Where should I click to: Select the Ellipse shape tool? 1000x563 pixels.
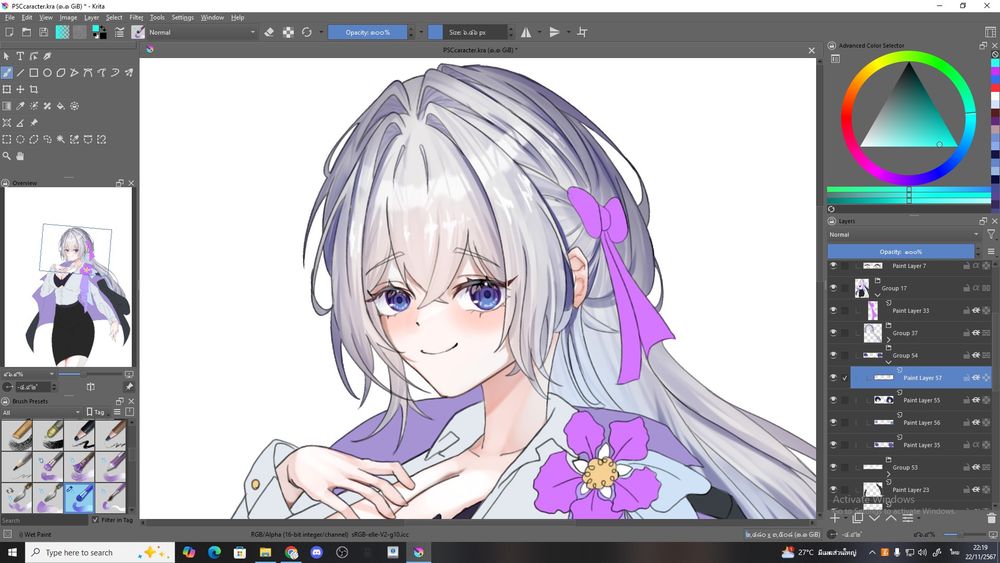47,73
